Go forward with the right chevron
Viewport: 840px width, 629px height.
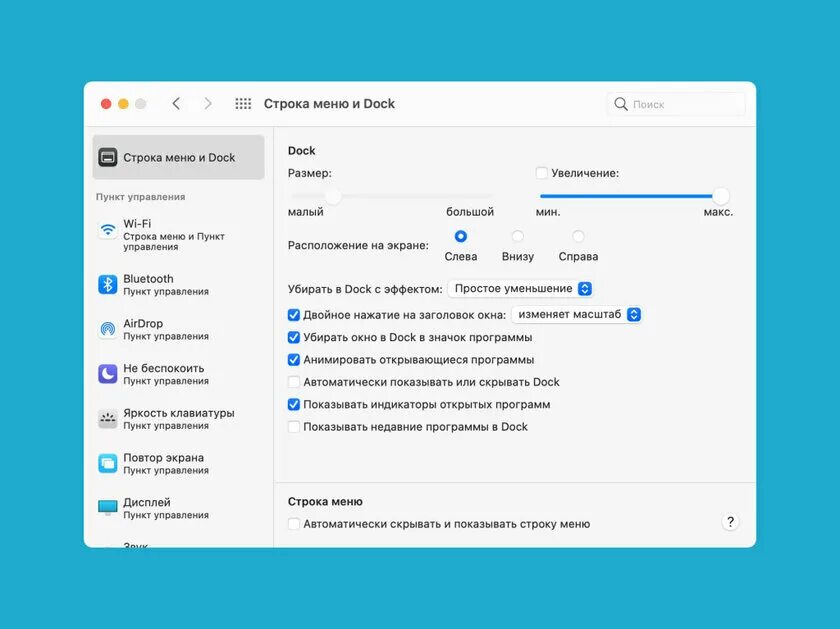[x=208, y=103]
